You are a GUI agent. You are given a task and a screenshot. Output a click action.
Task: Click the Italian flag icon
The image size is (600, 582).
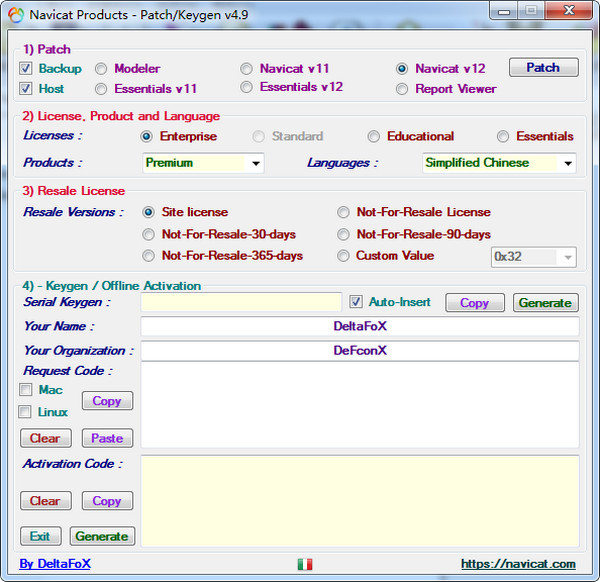click(305, 564)
